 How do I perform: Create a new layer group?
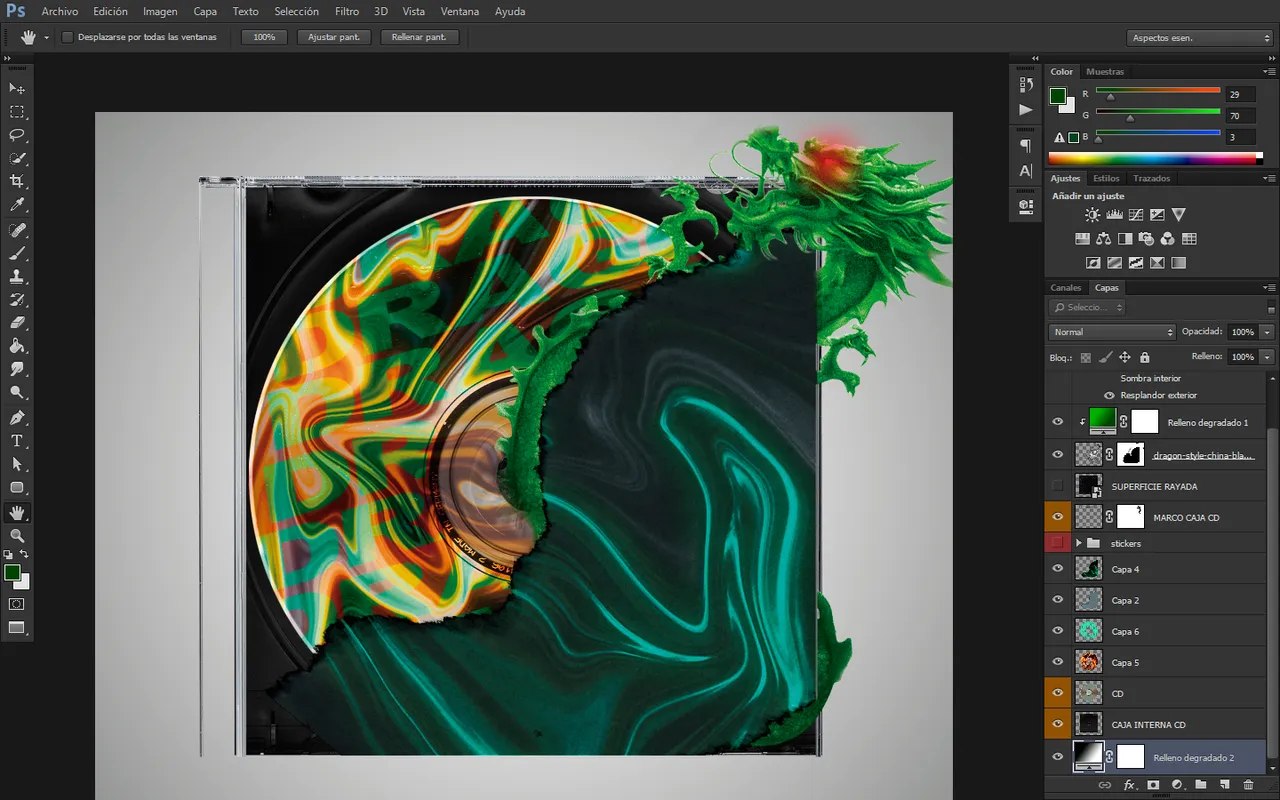click(1200, 786)
